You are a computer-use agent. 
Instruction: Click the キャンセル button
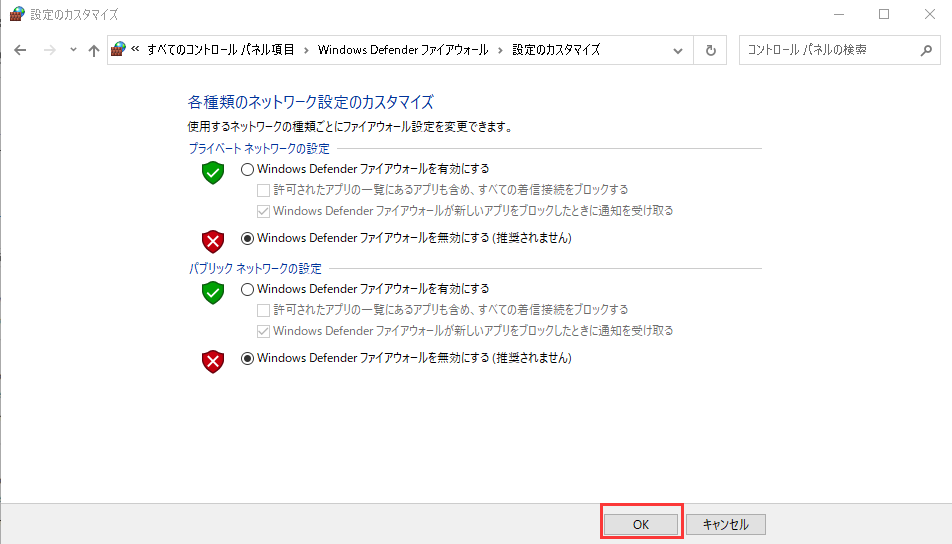click(x=725, y=524)
